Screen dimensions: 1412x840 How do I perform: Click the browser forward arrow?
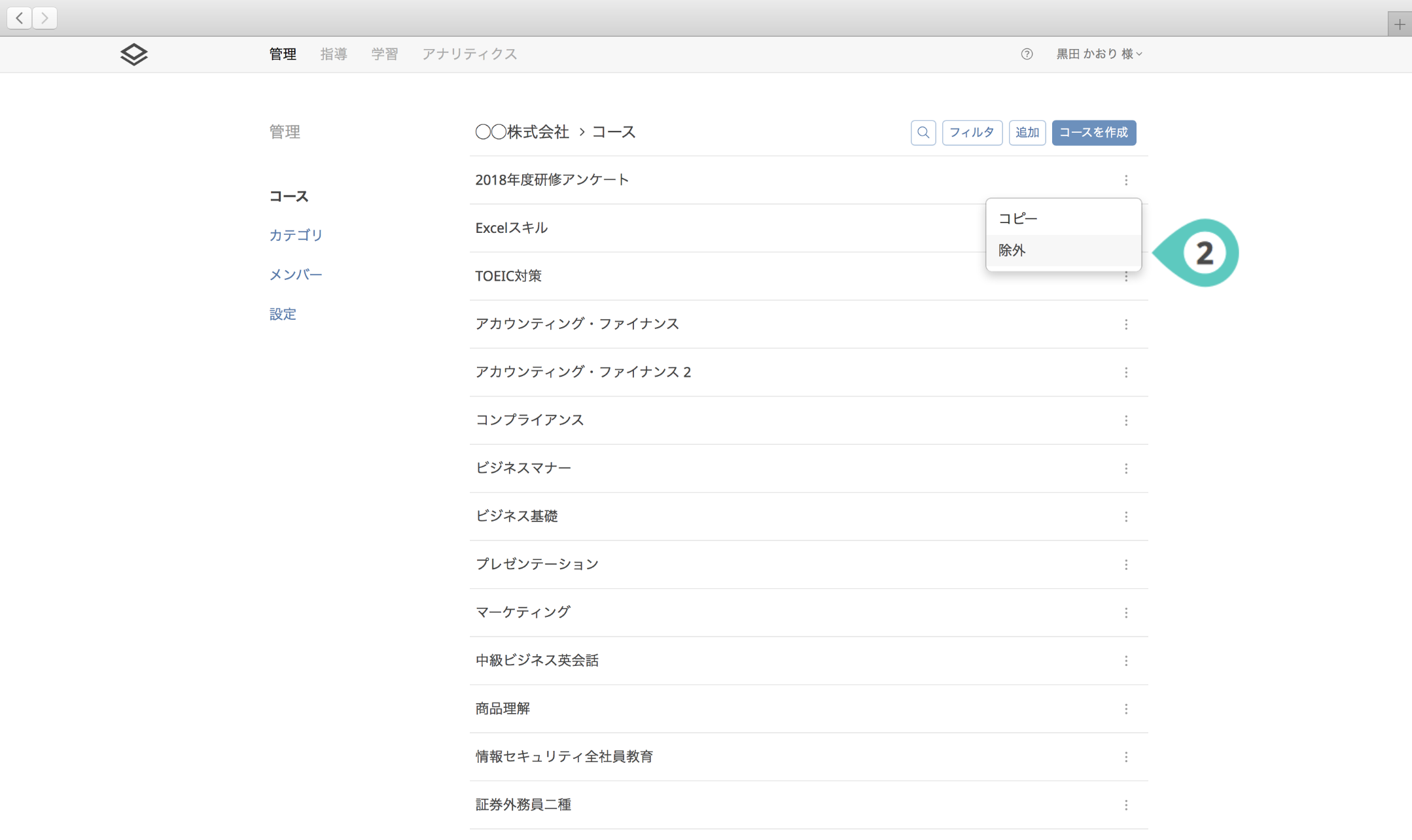point(44,18)
